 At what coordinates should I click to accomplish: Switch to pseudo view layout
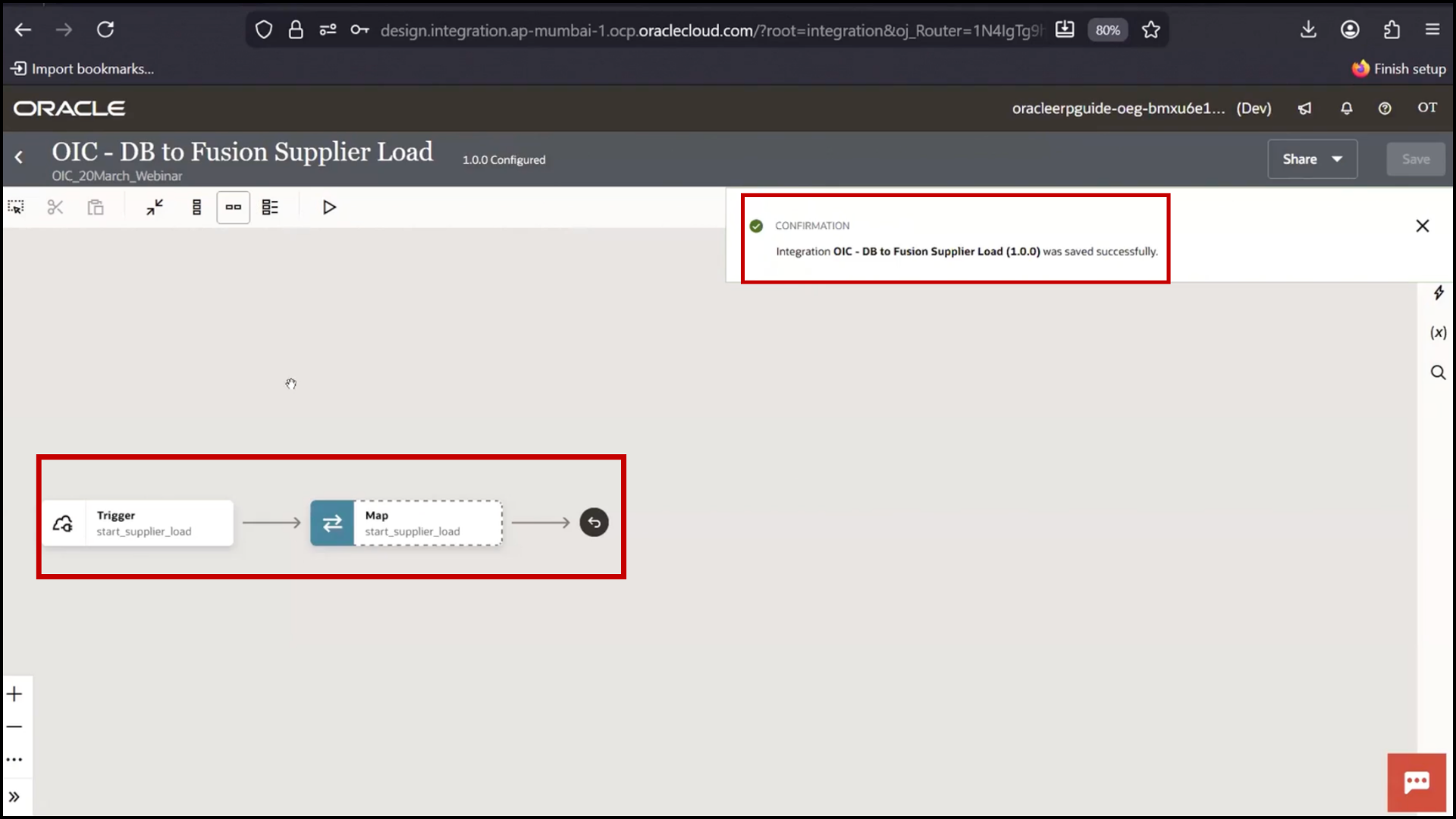coord(270,207)
